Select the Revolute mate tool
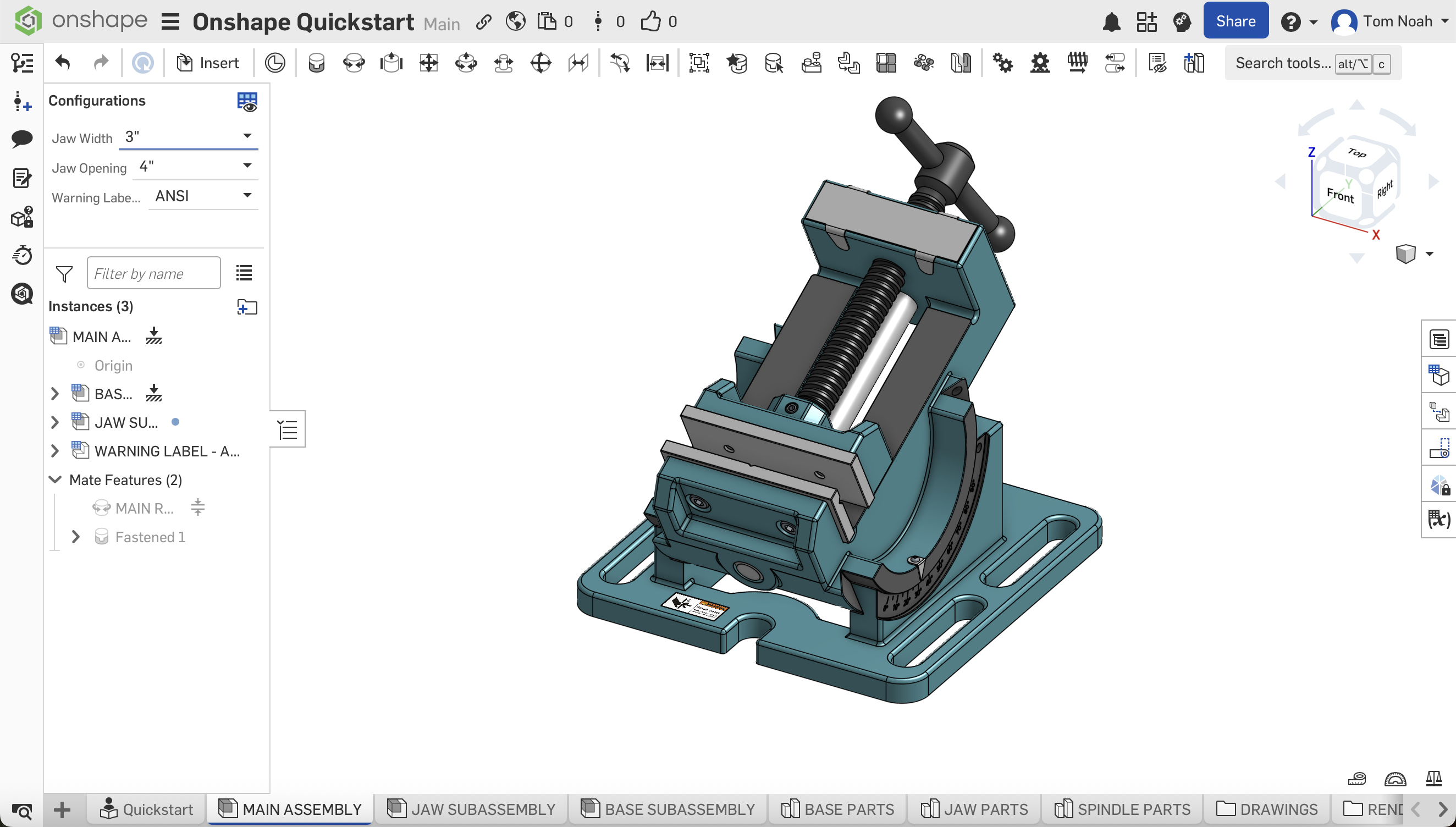This screenshot has width=1456, height=827. 354,63
